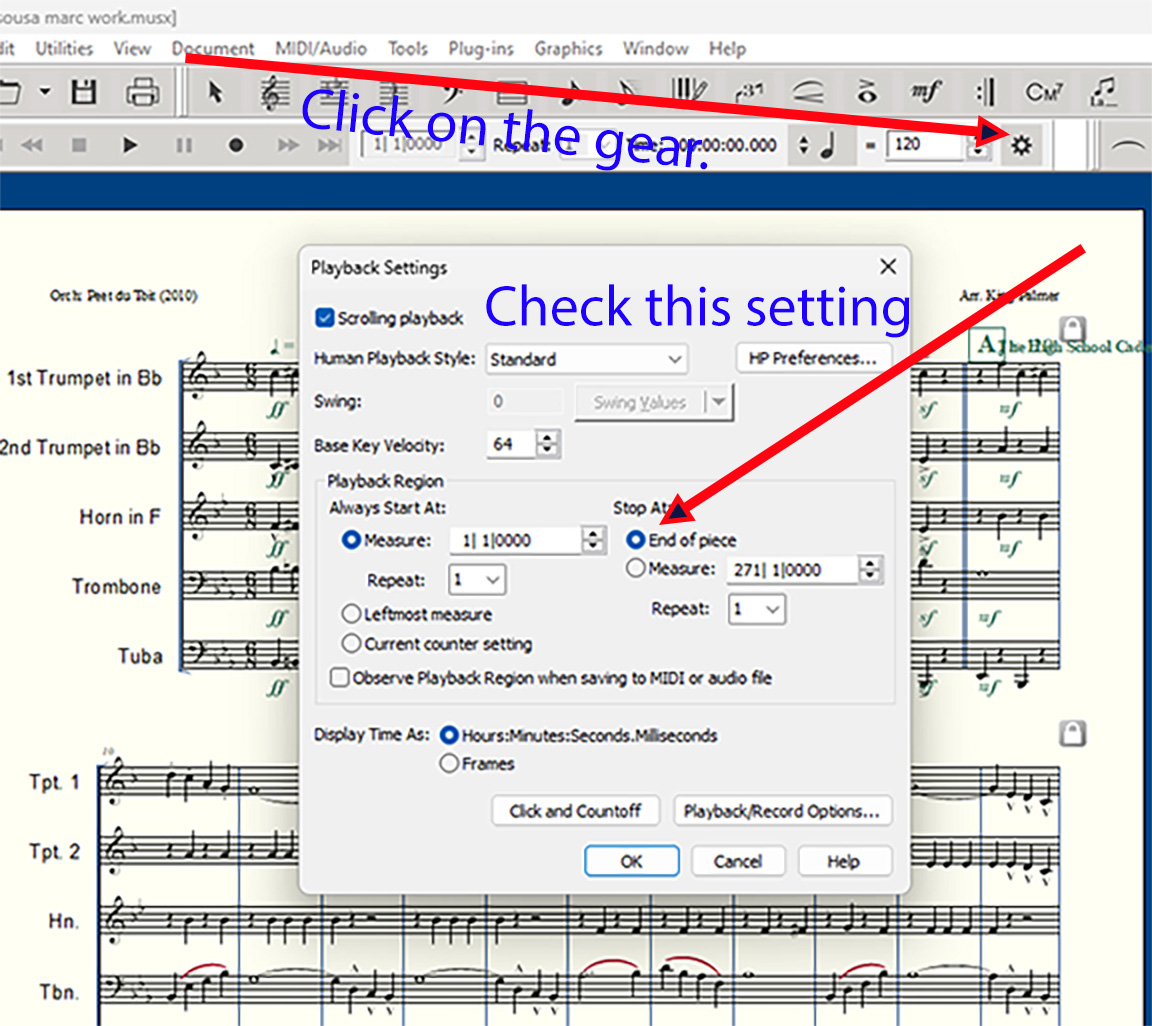This screenshot has height=1026, width=1152.
Task: Click the Print icon in toolbar
Action: (143, 93)
